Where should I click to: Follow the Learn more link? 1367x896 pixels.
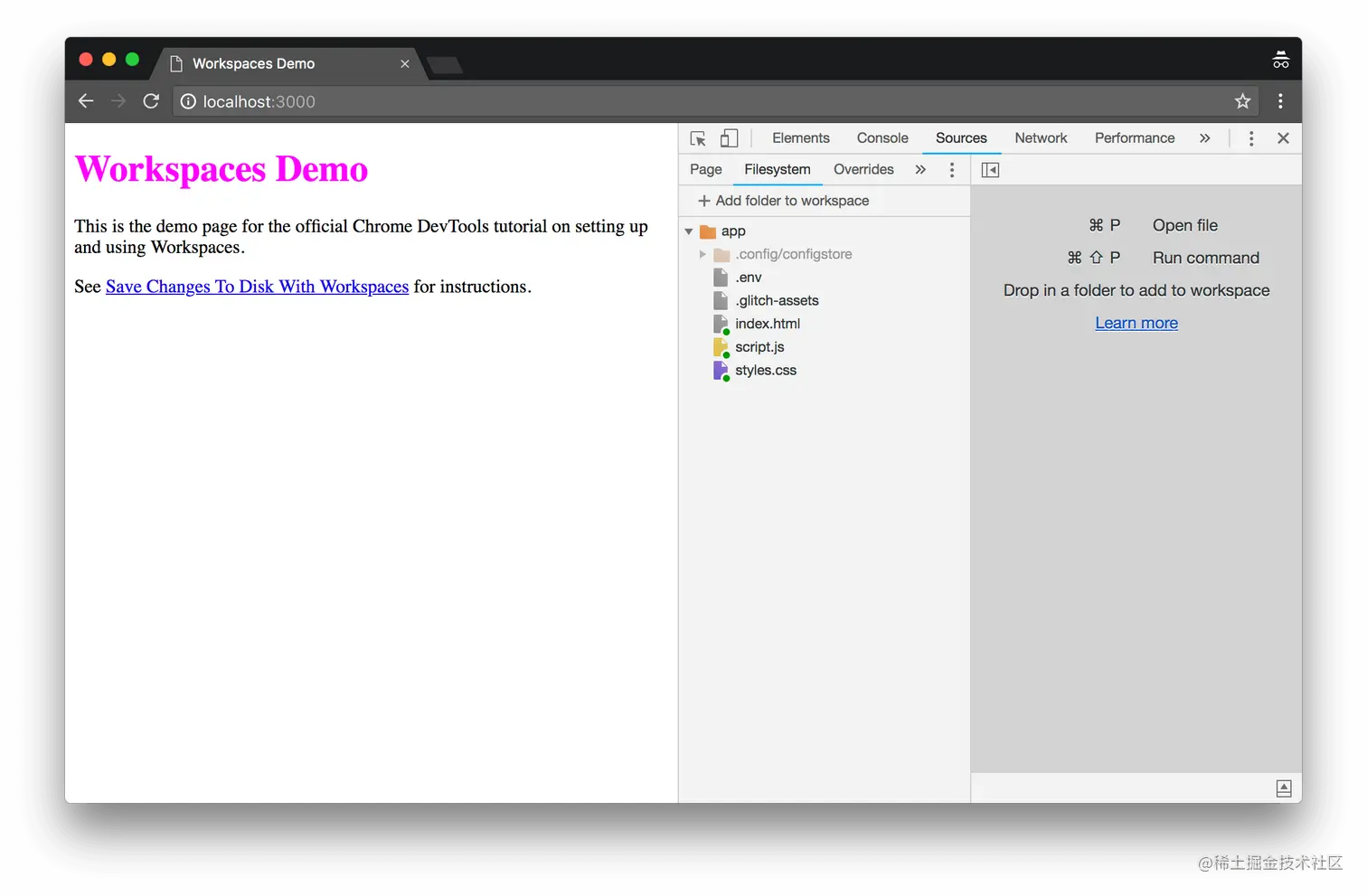[1136, 323]
